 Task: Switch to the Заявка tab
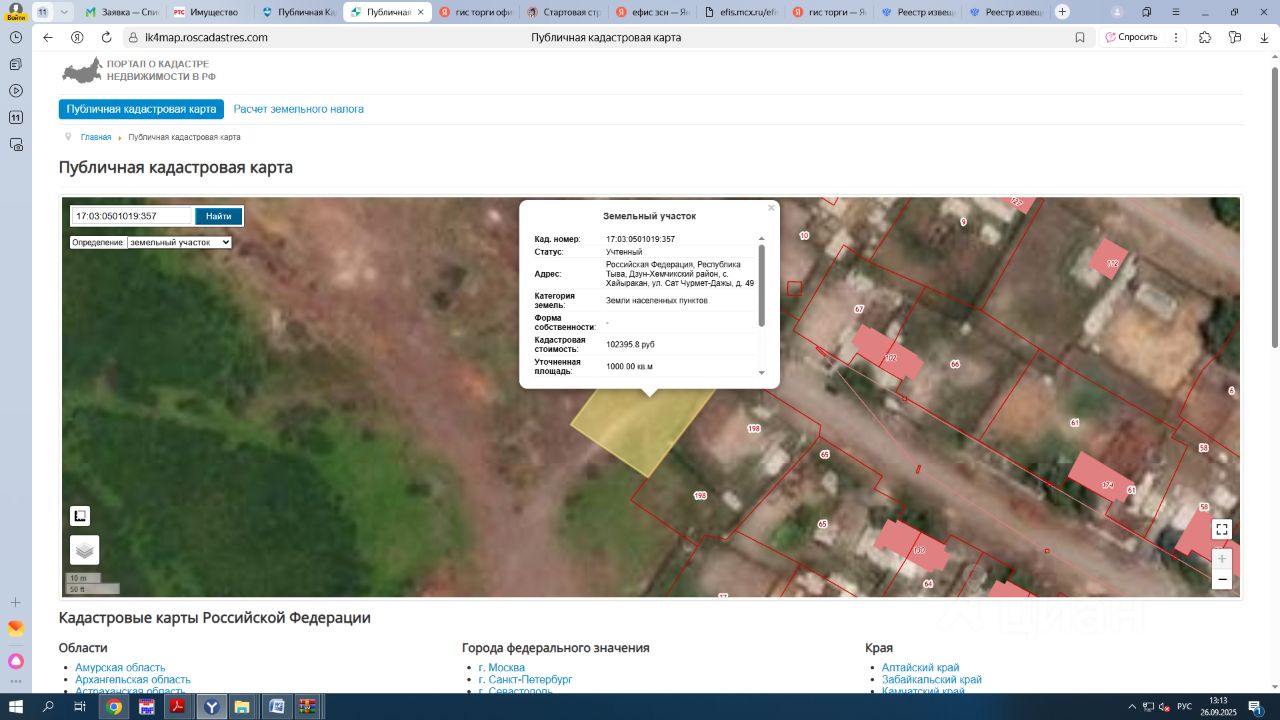tap(122, 12)
